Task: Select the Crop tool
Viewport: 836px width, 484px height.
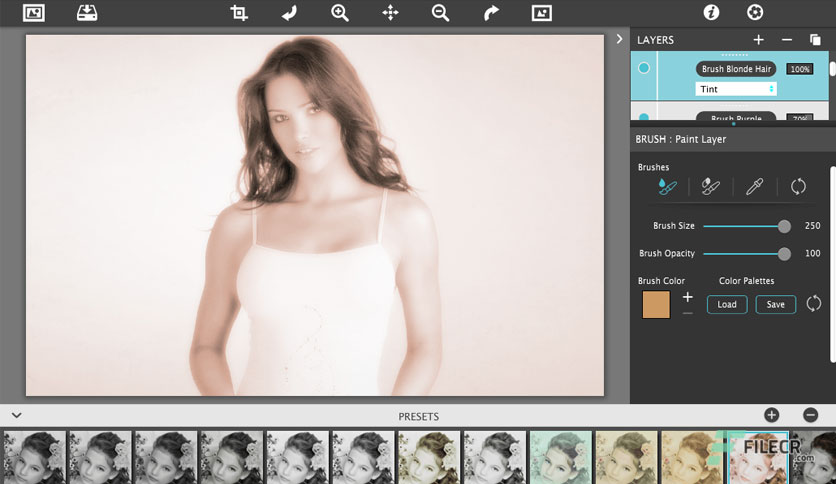Action: tap(238, 13)
